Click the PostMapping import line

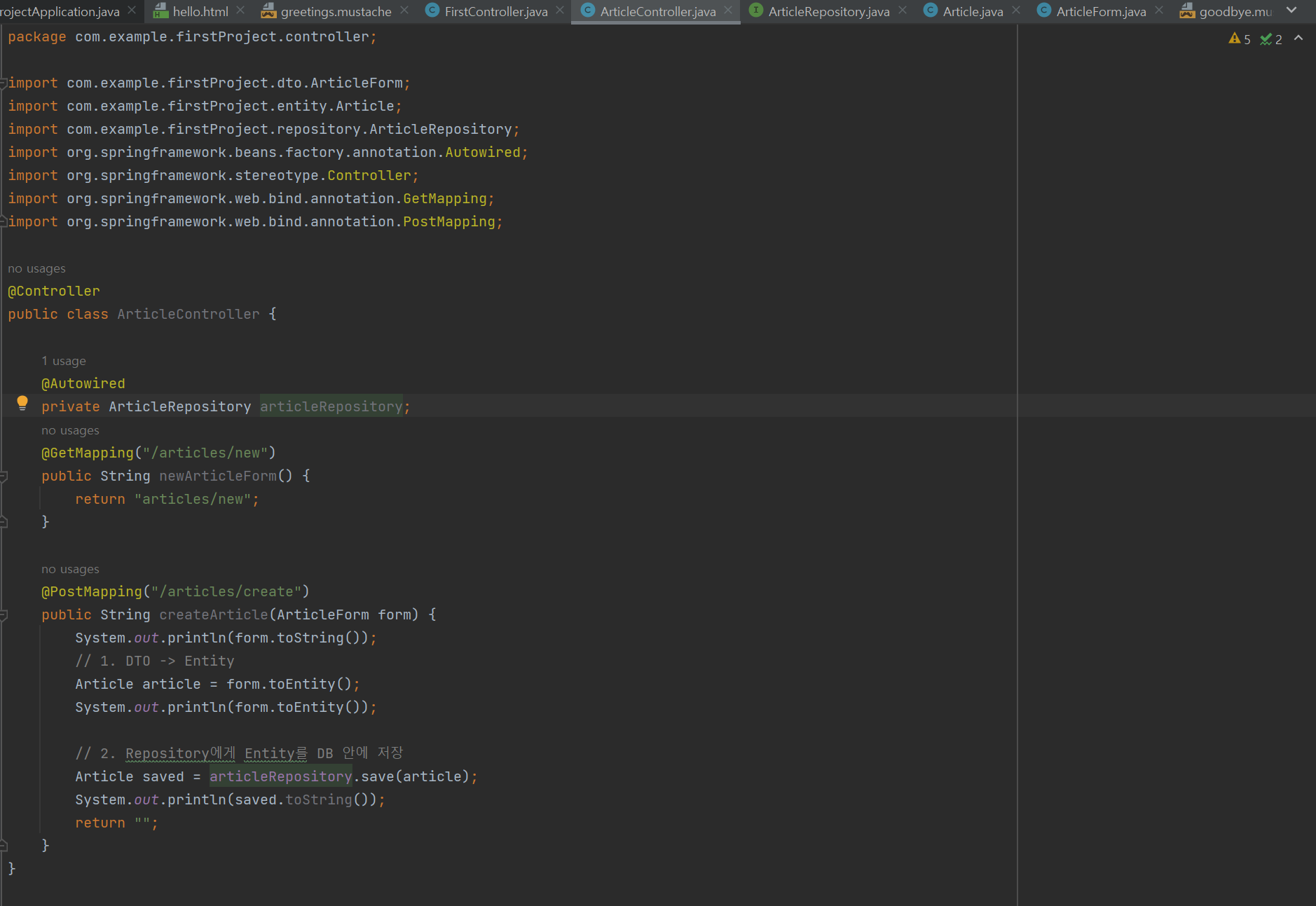point(255,221)
